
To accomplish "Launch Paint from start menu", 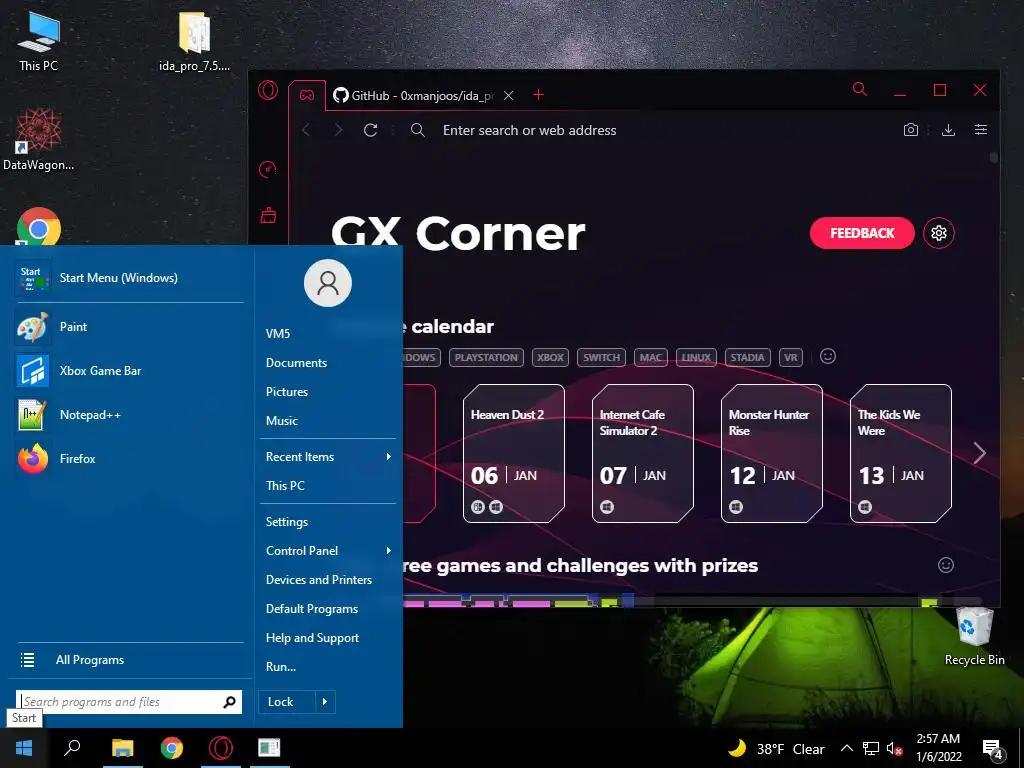I will (130, 327).
